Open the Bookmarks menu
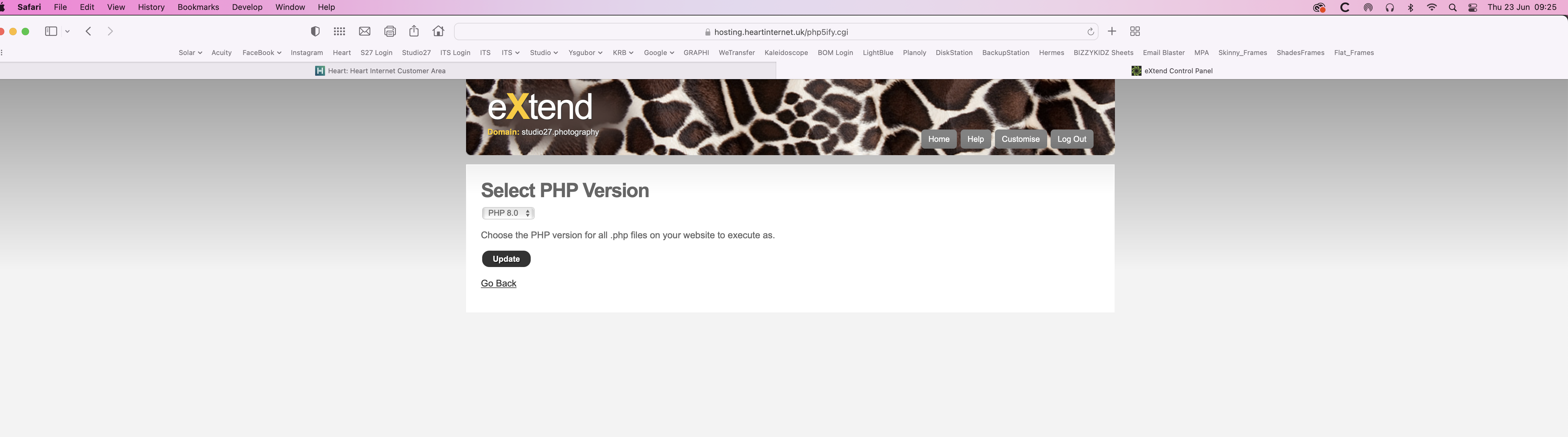1568x437 pixels. pos(198,7)
